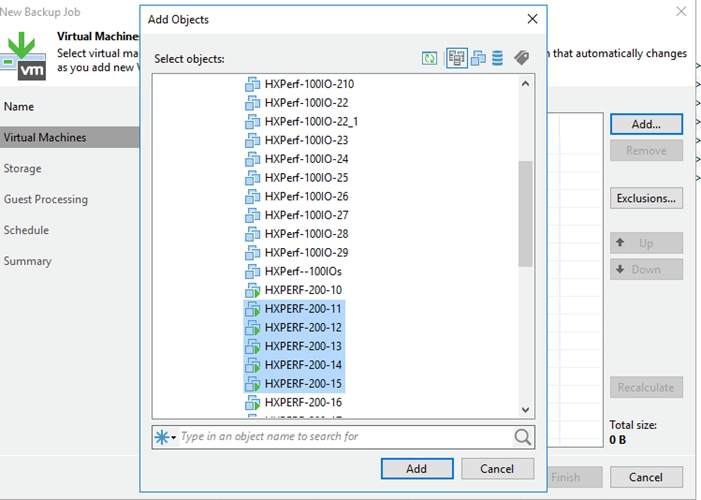This screenshot has height=500, width=701.
Task: Select HXPerf-100IO-24 label
Action: [306, 159]
